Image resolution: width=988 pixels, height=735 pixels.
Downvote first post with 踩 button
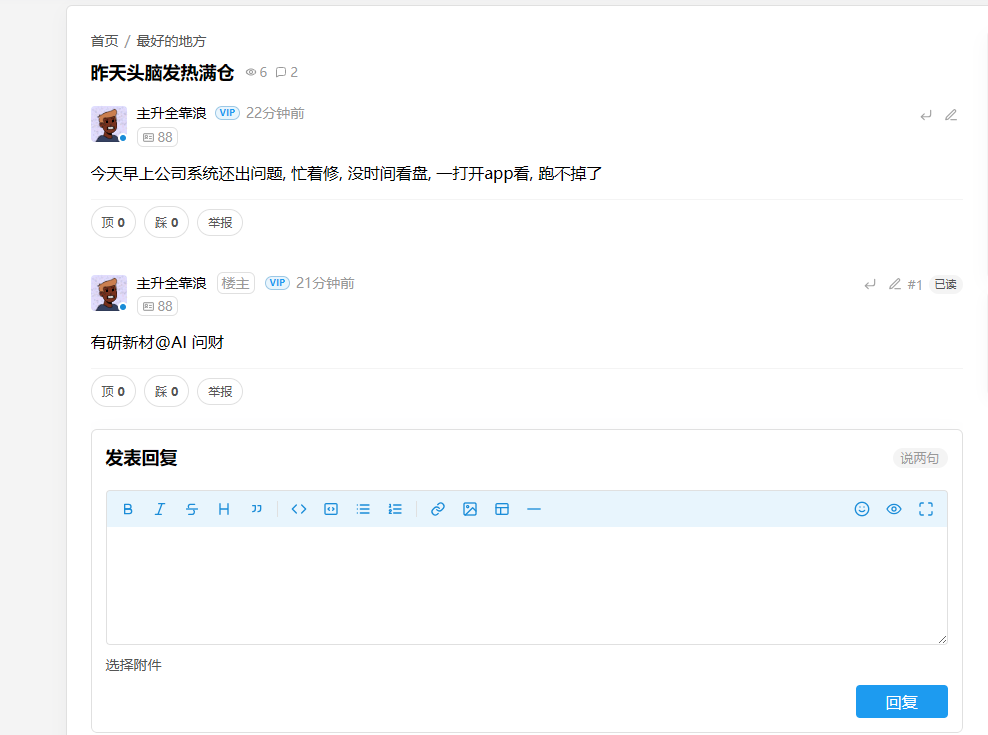pyautogui.click(x=166, y=223)
